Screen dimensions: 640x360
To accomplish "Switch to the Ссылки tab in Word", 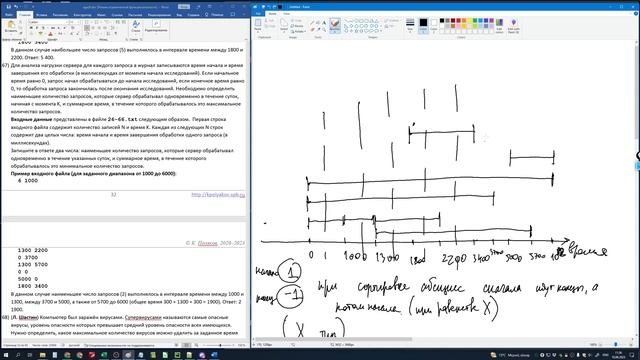I will [117, 15].
